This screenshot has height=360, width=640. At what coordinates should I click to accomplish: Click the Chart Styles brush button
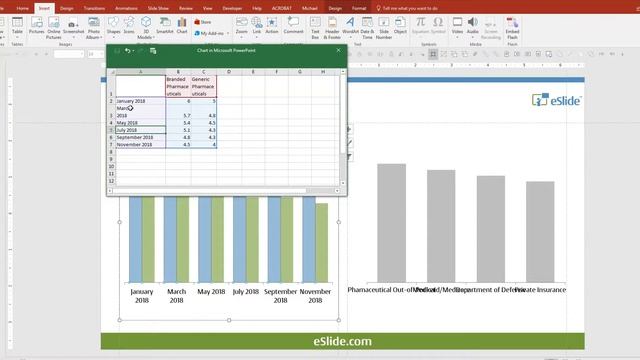click(x=349, y=143)
